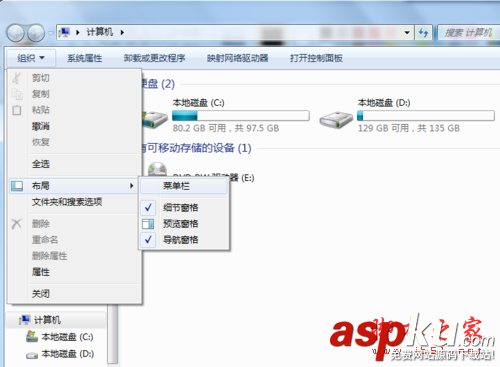Select 本地磁盘 (D:) in the navigation tree

(68, 353)
